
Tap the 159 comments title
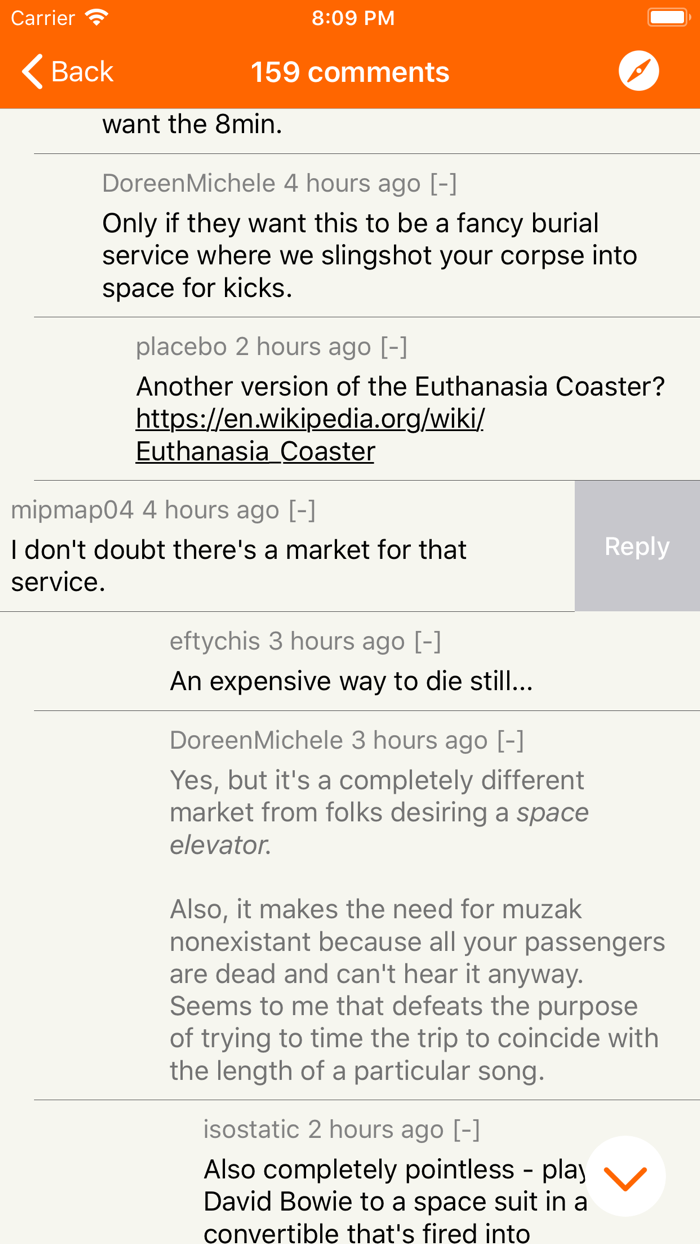[x=350, y=71]
